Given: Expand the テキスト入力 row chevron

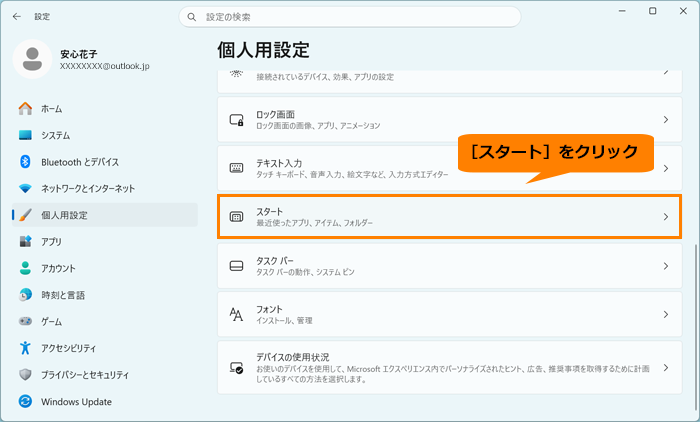Looking at the screenshot, I should tap(666, 168).
